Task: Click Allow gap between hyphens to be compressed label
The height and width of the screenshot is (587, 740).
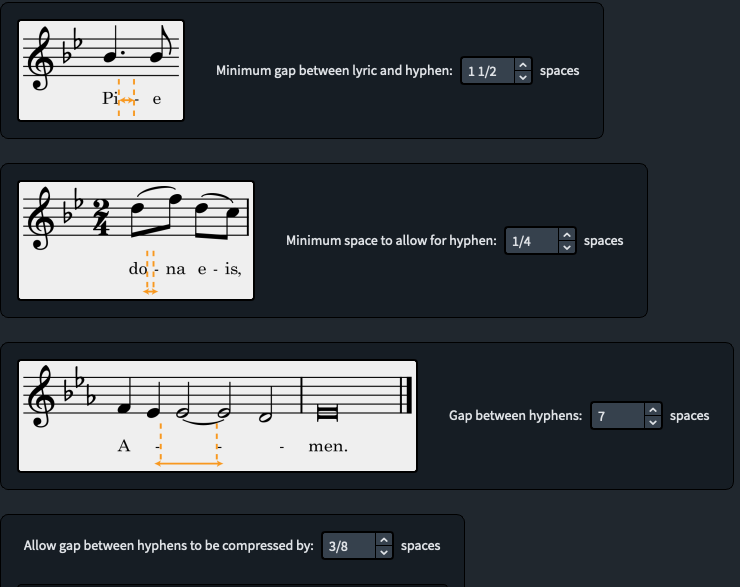Action: [x=168, y=546]
